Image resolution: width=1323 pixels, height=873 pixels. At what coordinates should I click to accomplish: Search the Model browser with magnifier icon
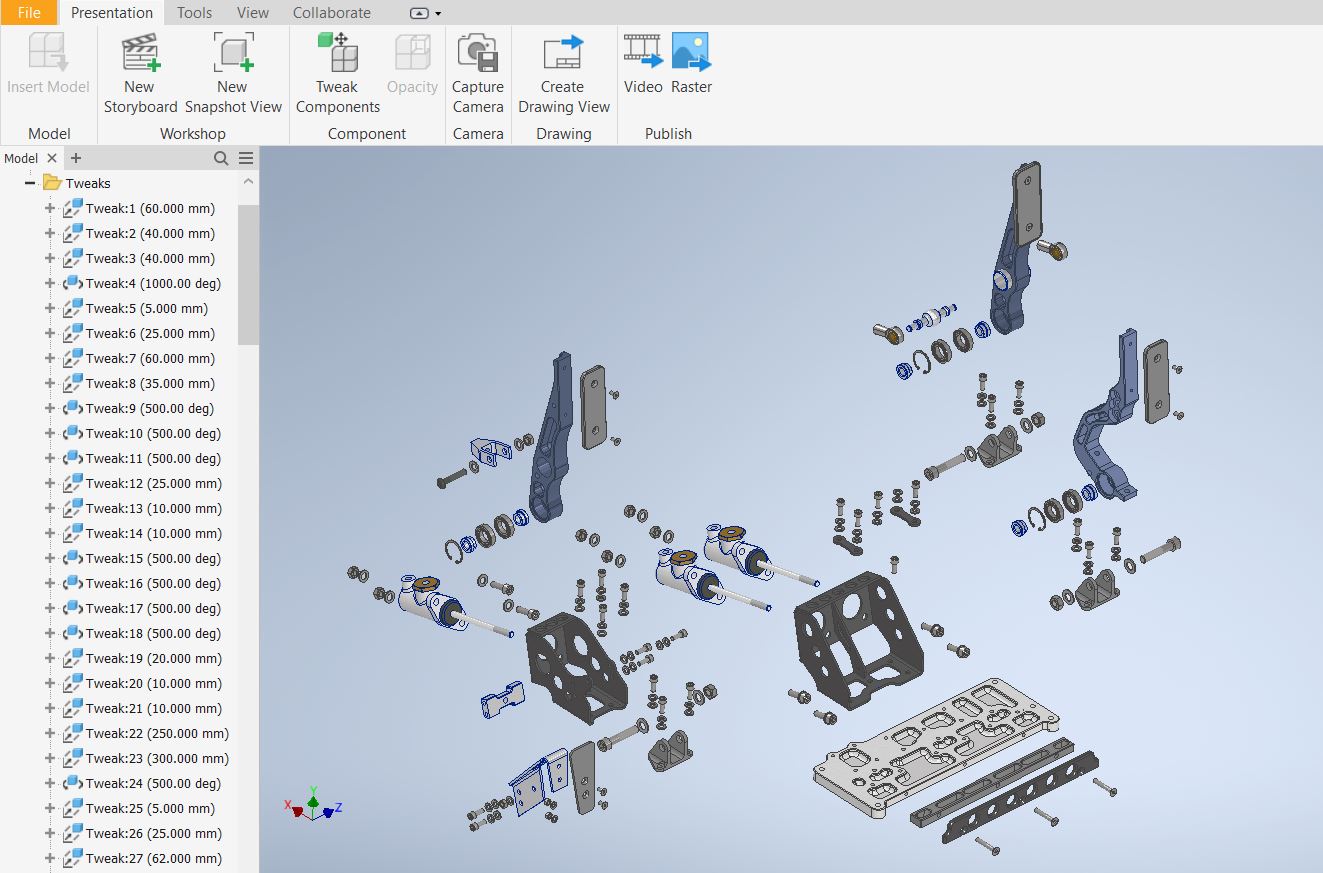click(x=221, y=158)
